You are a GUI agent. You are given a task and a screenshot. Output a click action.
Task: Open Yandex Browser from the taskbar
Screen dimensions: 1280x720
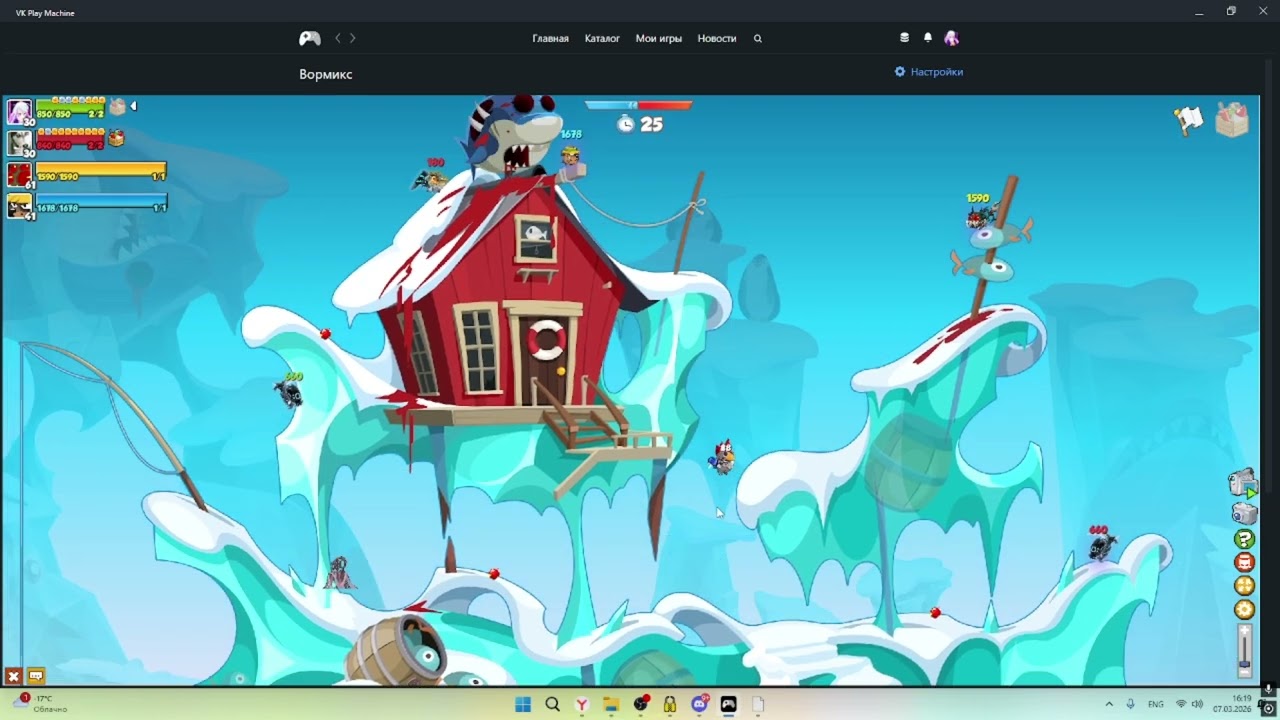(x=581, y=704)
